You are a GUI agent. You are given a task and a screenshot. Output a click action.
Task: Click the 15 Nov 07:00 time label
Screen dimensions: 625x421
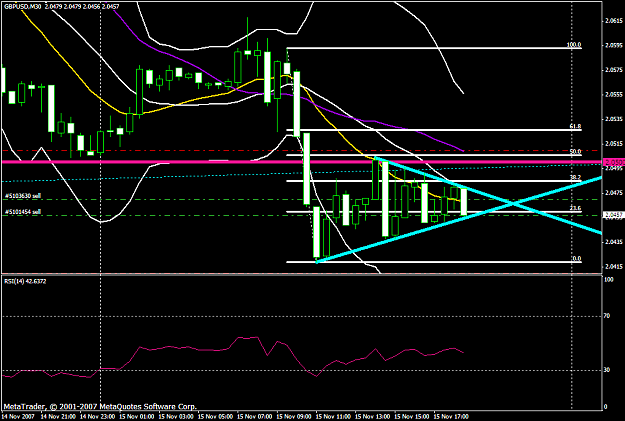(x=254, y=417)
